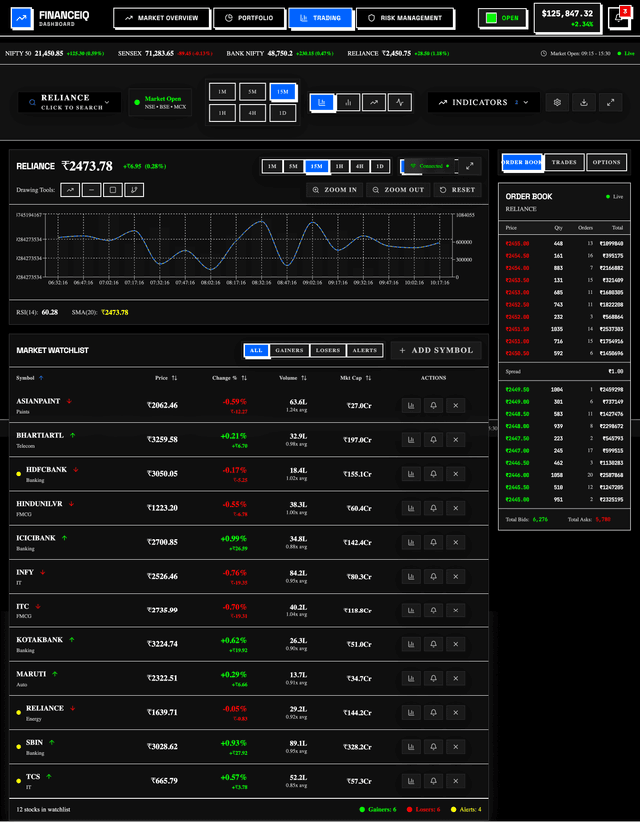Open chart icon for HDFCBANK row
The width and height of the screenshot is (640, 822).
(410, 475)
